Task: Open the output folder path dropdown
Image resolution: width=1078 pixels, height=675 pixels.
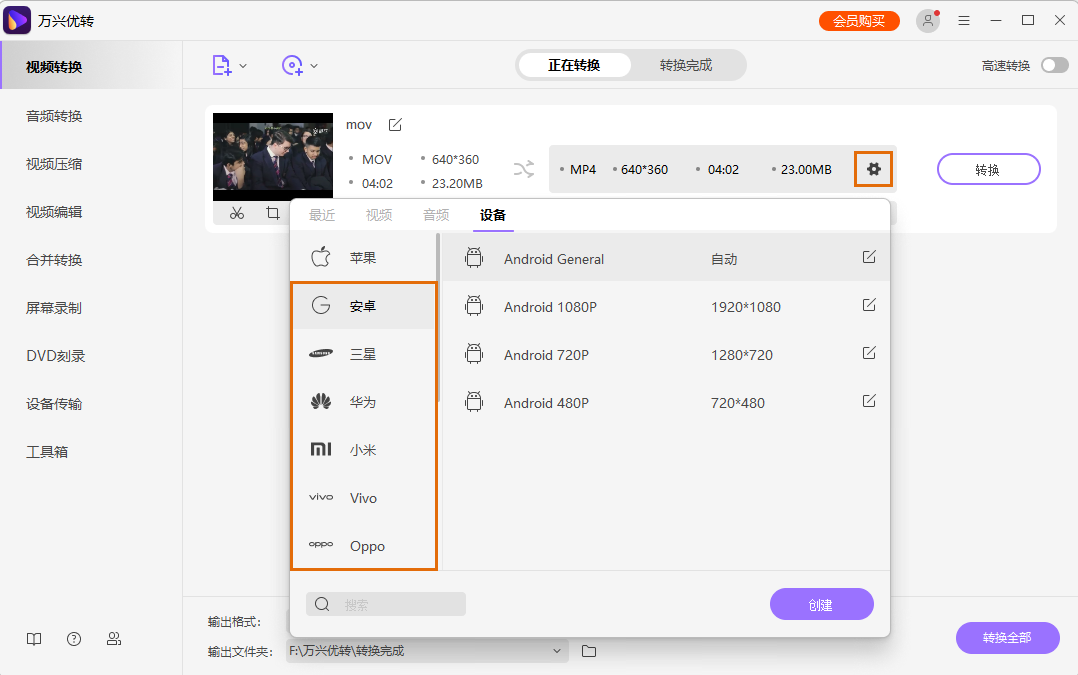Action: pyautogui.click(x=557, y=650)
